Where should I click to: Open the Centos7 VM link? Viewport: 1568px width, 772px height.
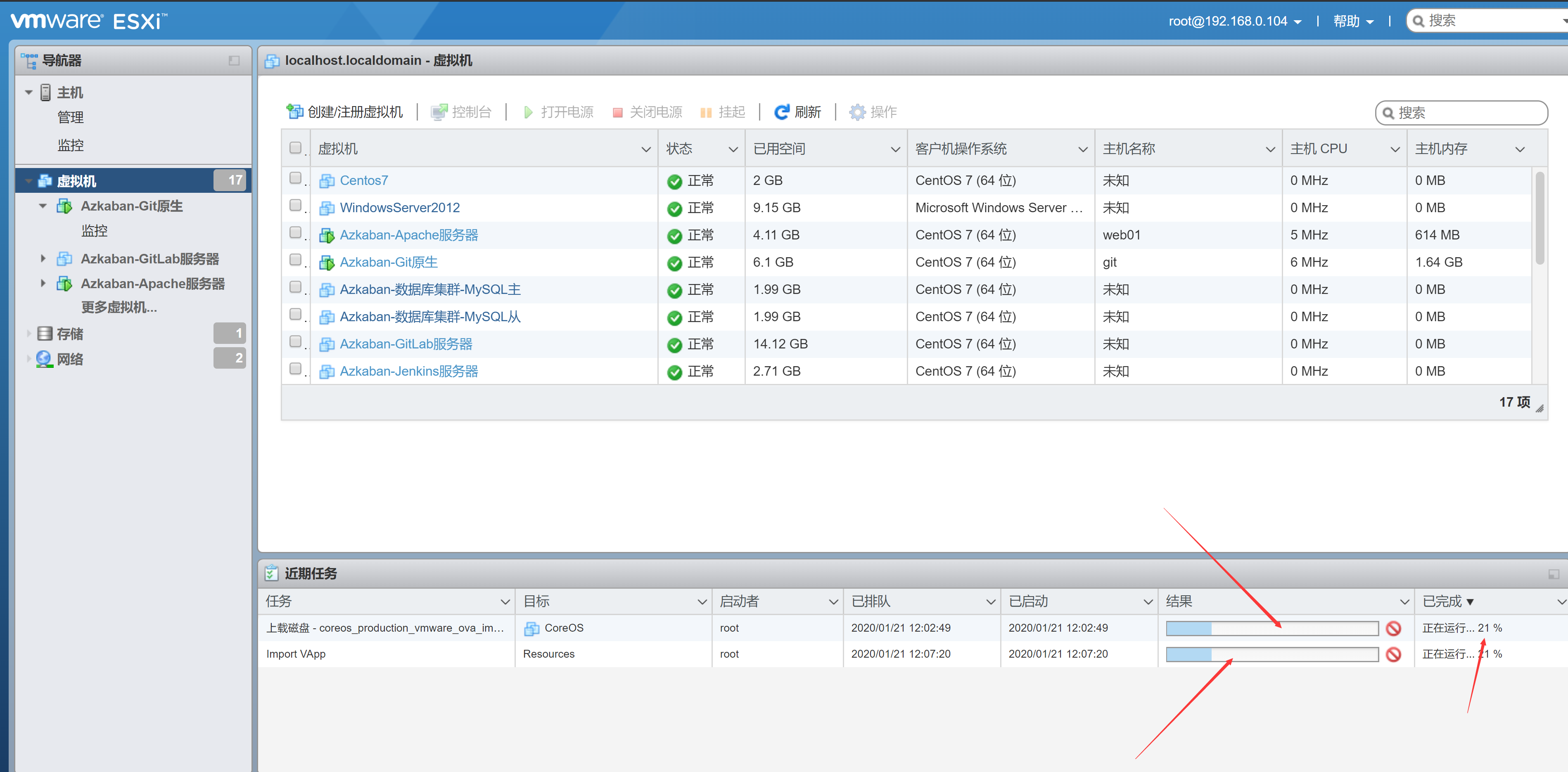364,181
